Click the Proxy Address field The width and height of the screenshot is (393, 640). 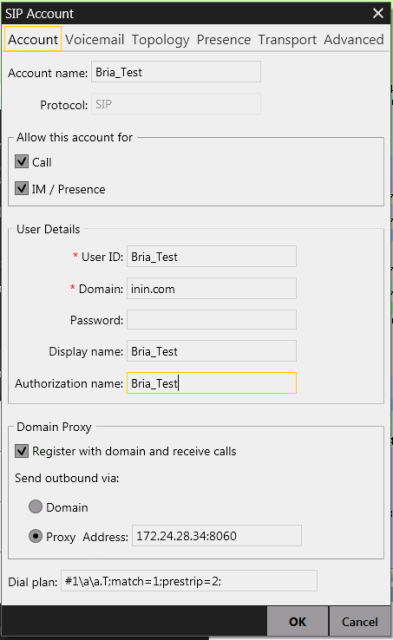tap(217, 536)
